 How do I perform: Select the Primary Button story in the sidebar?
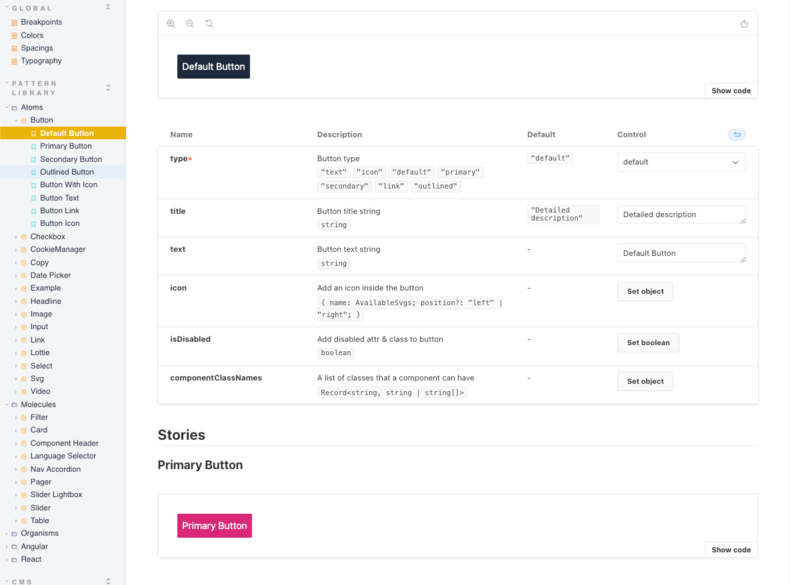click(66, 146)
